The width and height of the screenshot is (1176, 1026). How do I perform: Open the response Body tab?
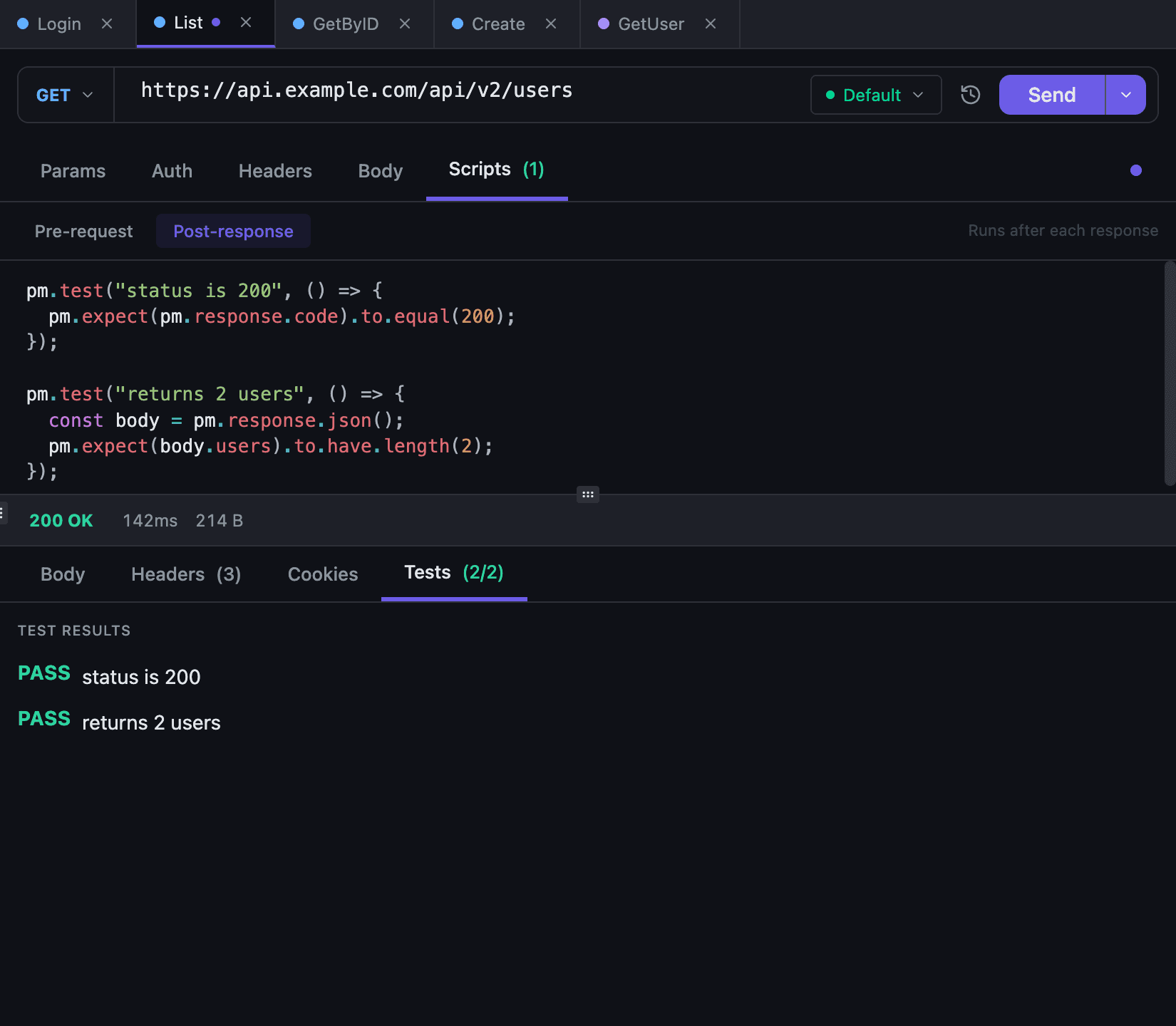click(63, 574)
